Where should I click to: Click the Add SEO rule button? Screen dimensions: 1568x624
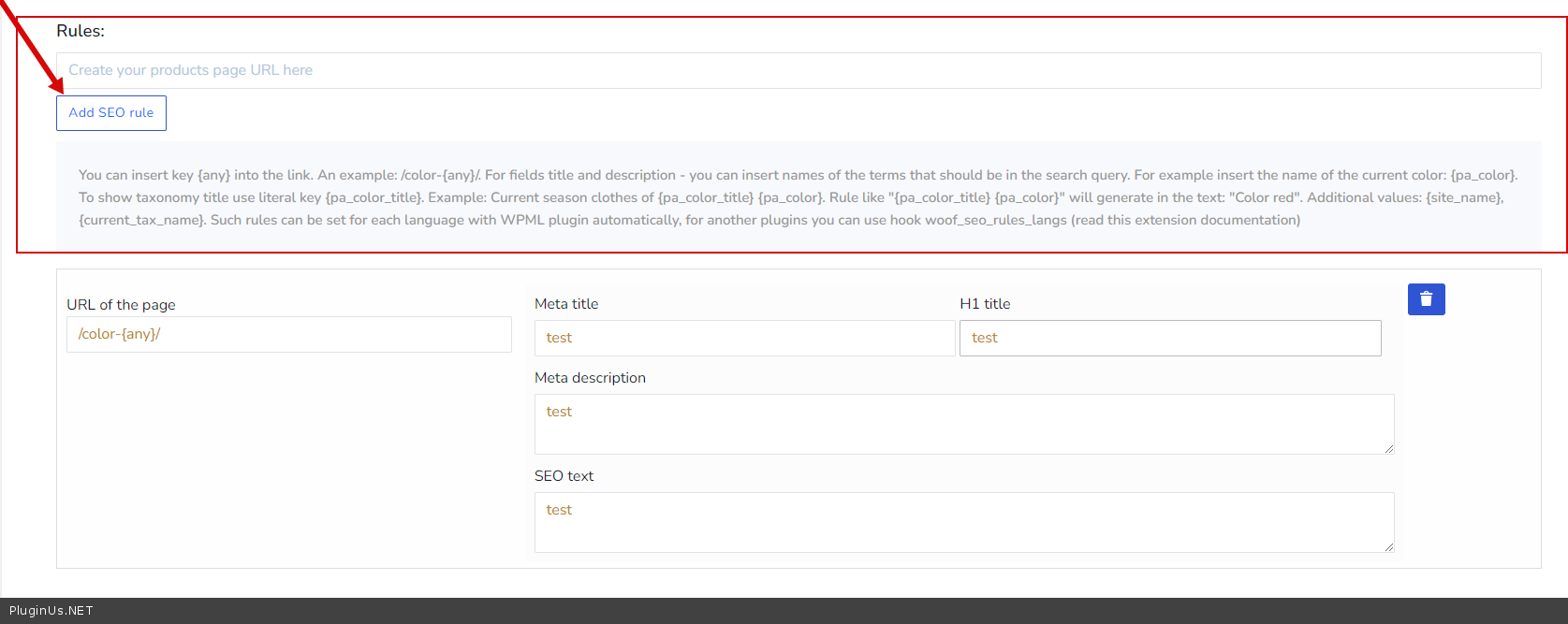[111, 113]
